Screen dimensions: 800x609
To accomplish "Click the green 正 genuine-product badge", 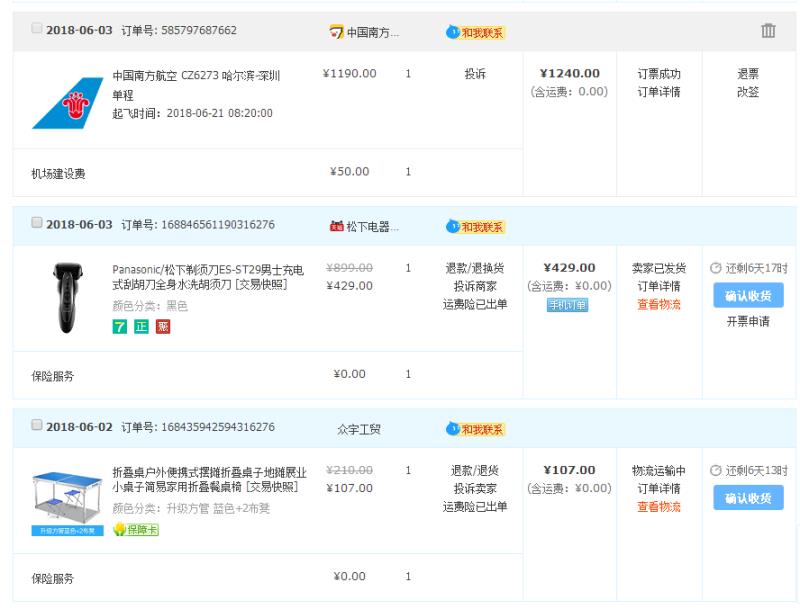I will (x=141, y=326).
